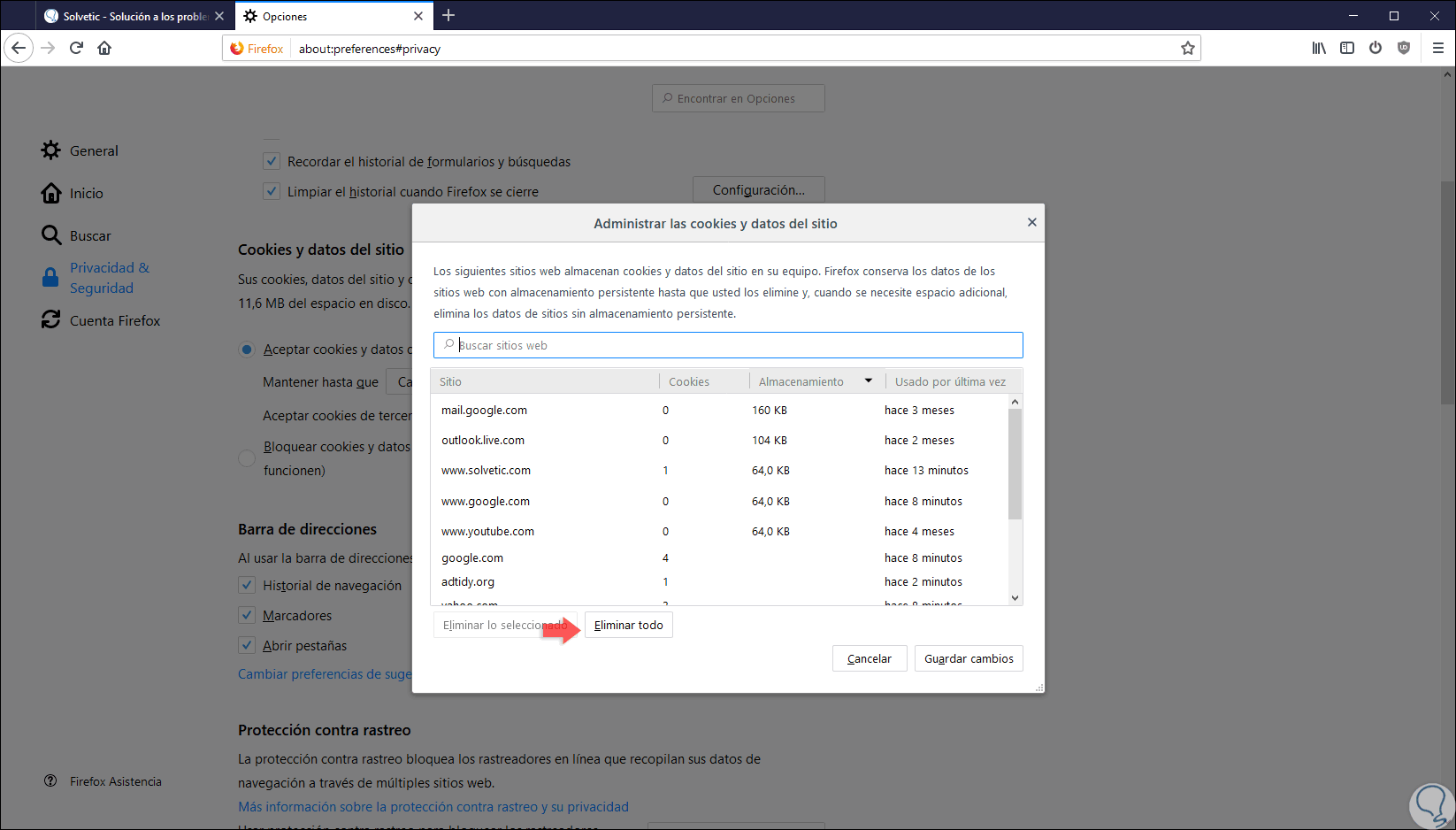Sort the list by Sitio column header
The width and height of the screenshot is (1456, 830).
point(545,381)
